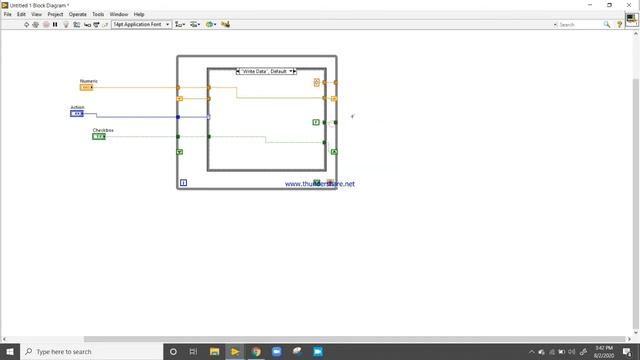The height and width of the screenshot is (360, 640).
Task: Open Task View on taskbar
Action: pos(193,351)
